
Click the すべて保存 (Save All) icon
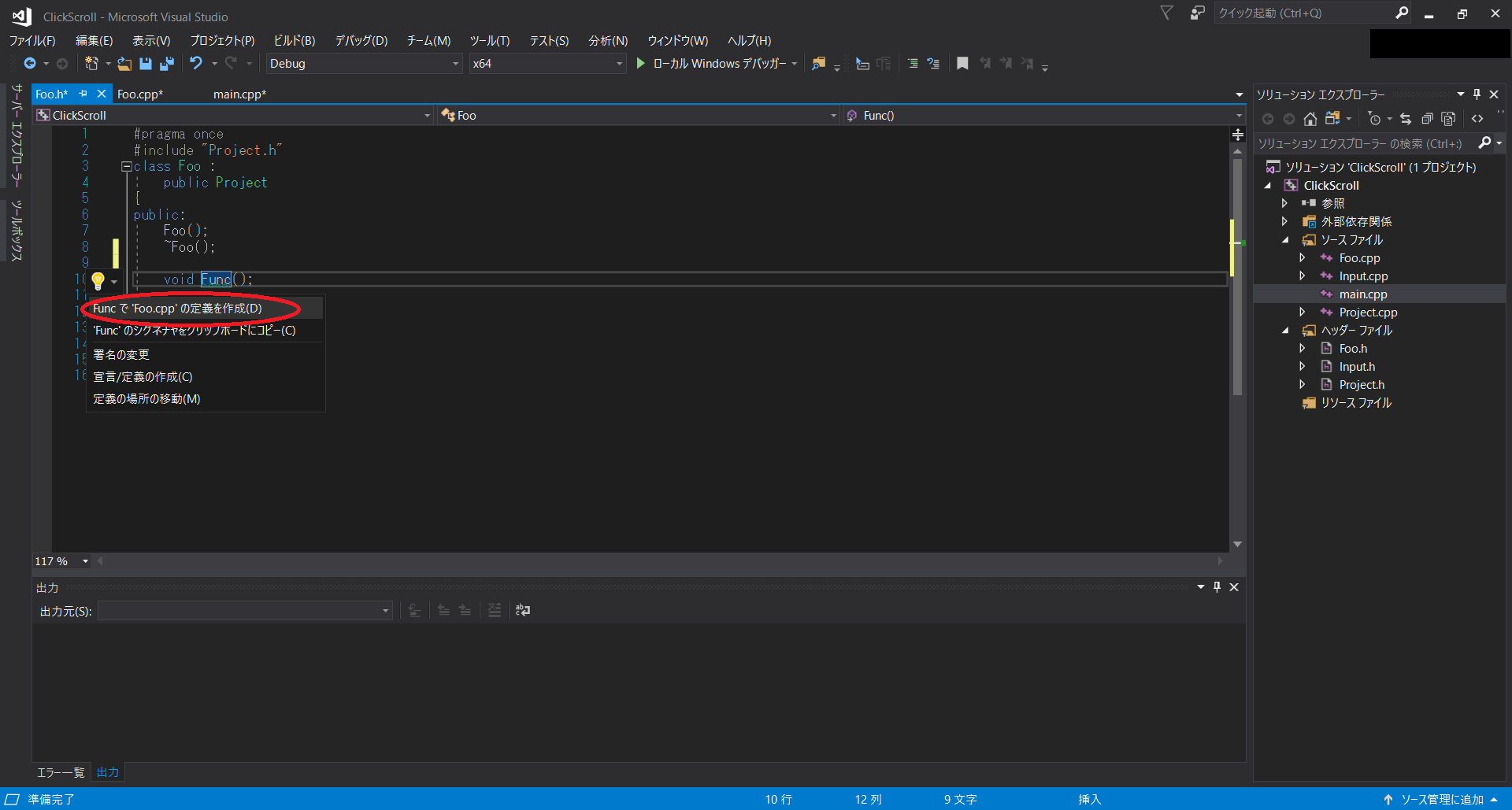(166, 64)
